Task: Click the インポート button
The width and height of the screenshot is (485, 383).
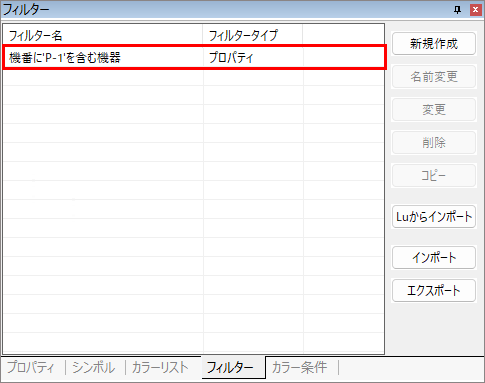Action: 434,257
